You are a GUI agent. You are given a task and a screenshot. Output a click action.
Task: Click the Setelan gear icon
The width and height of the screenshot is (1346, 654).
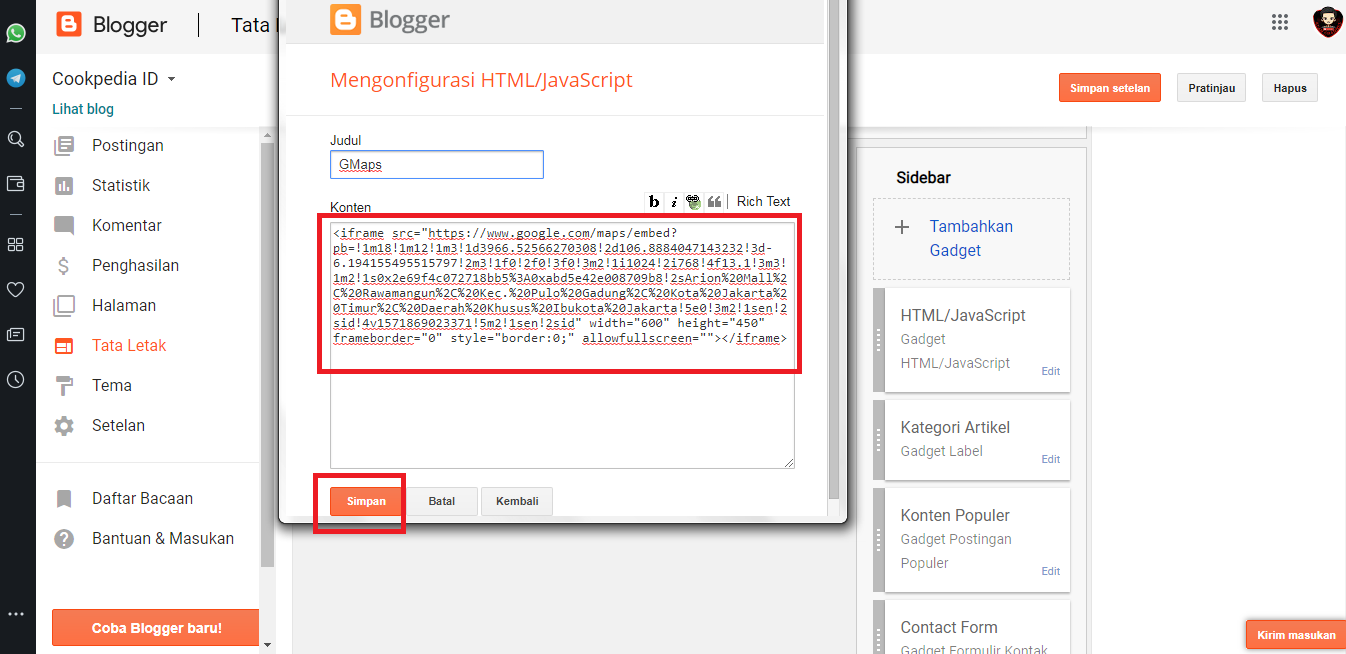click(x=64, y=426)
